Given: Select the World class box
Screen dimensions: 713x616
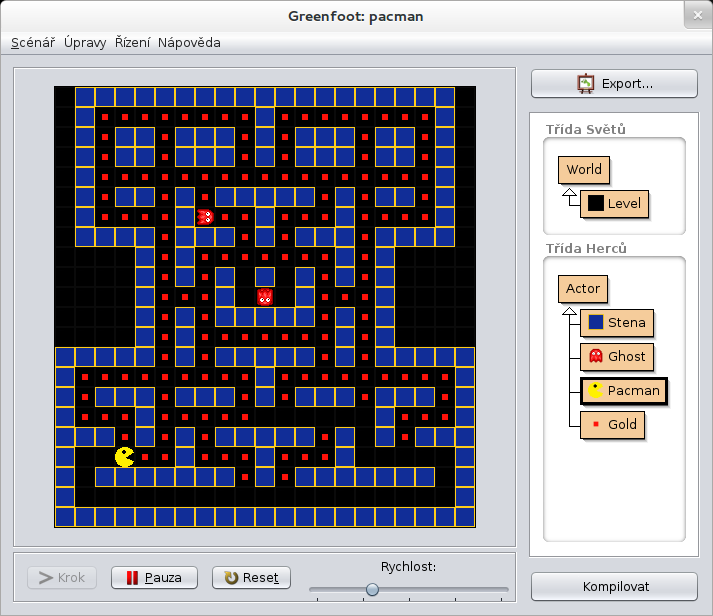Looking at the screenshot, I should (584, 170).
